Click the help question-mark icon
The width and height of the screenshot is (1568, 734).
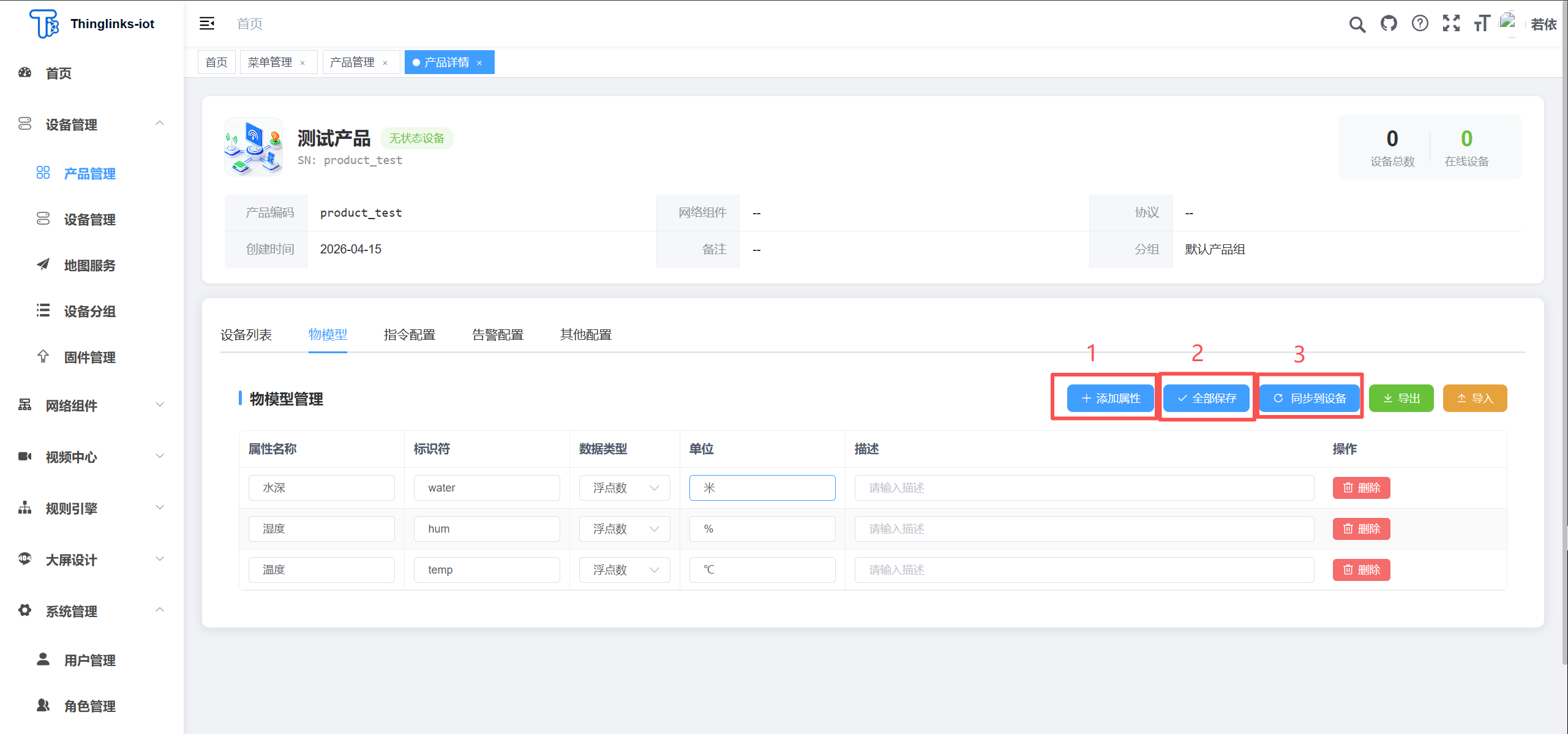click(1420, 24)
